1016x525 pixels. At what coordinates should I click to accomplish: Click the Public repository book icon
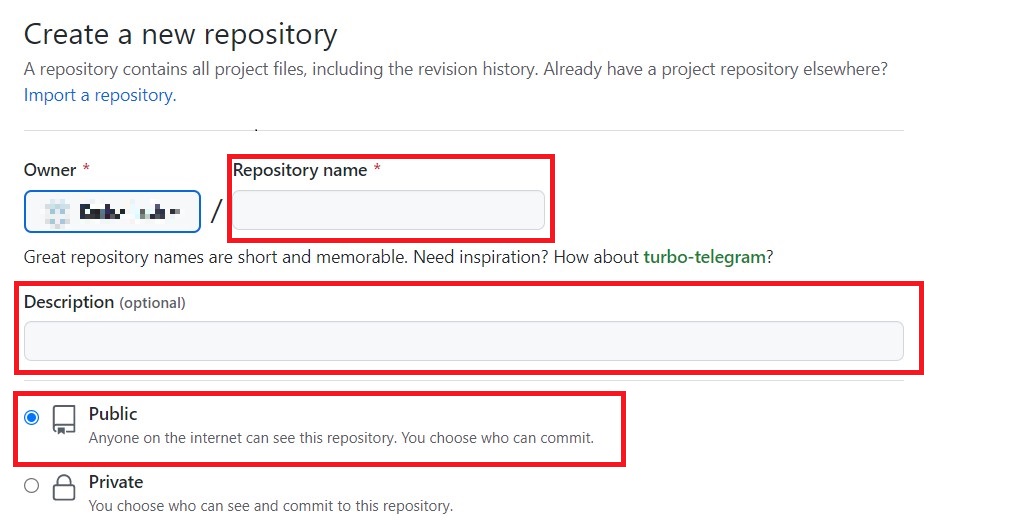(64, 420)
